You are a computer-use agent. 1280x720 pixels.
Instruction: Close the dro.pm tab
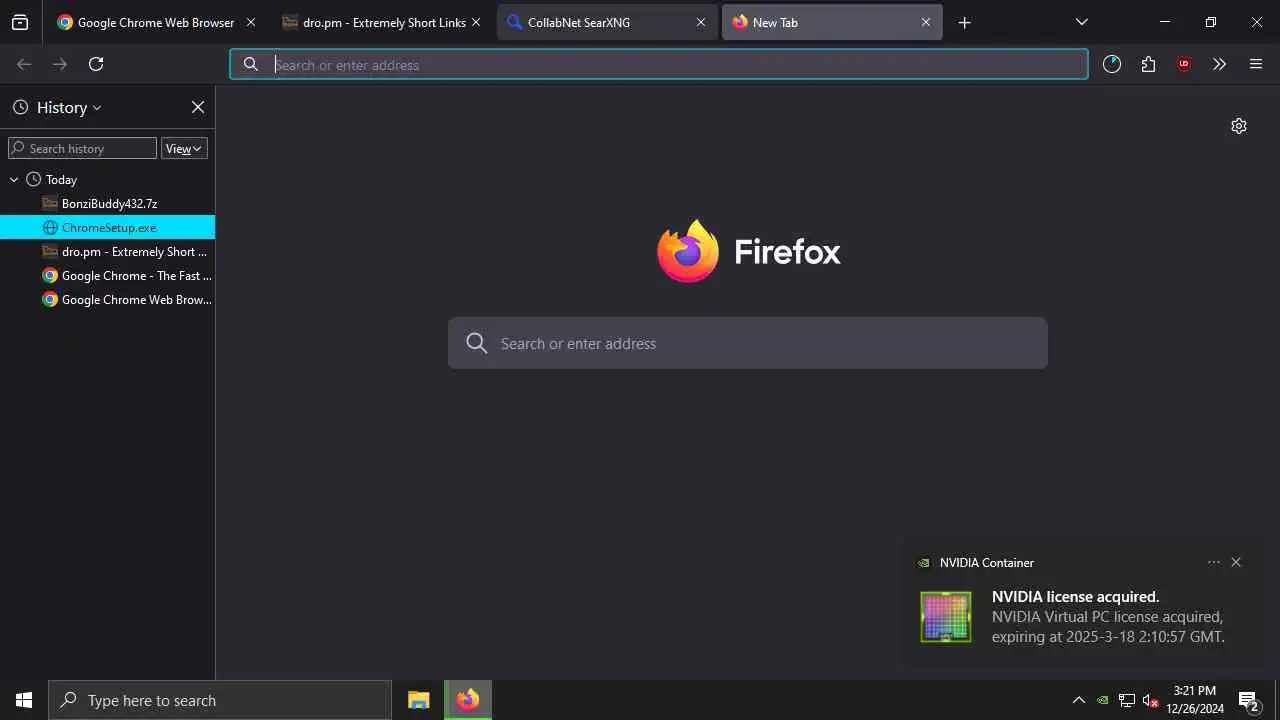[x=476, y=22]
